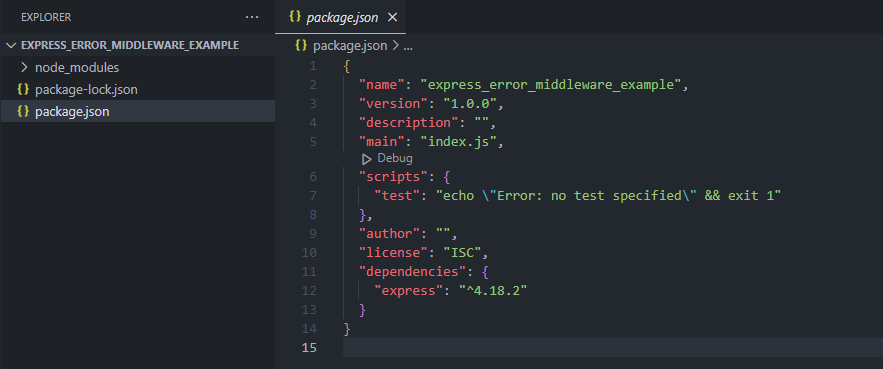This screenshot has height=369, width=883.
Task: Switch to the package.json editor tab
Action: coord(342,17)
